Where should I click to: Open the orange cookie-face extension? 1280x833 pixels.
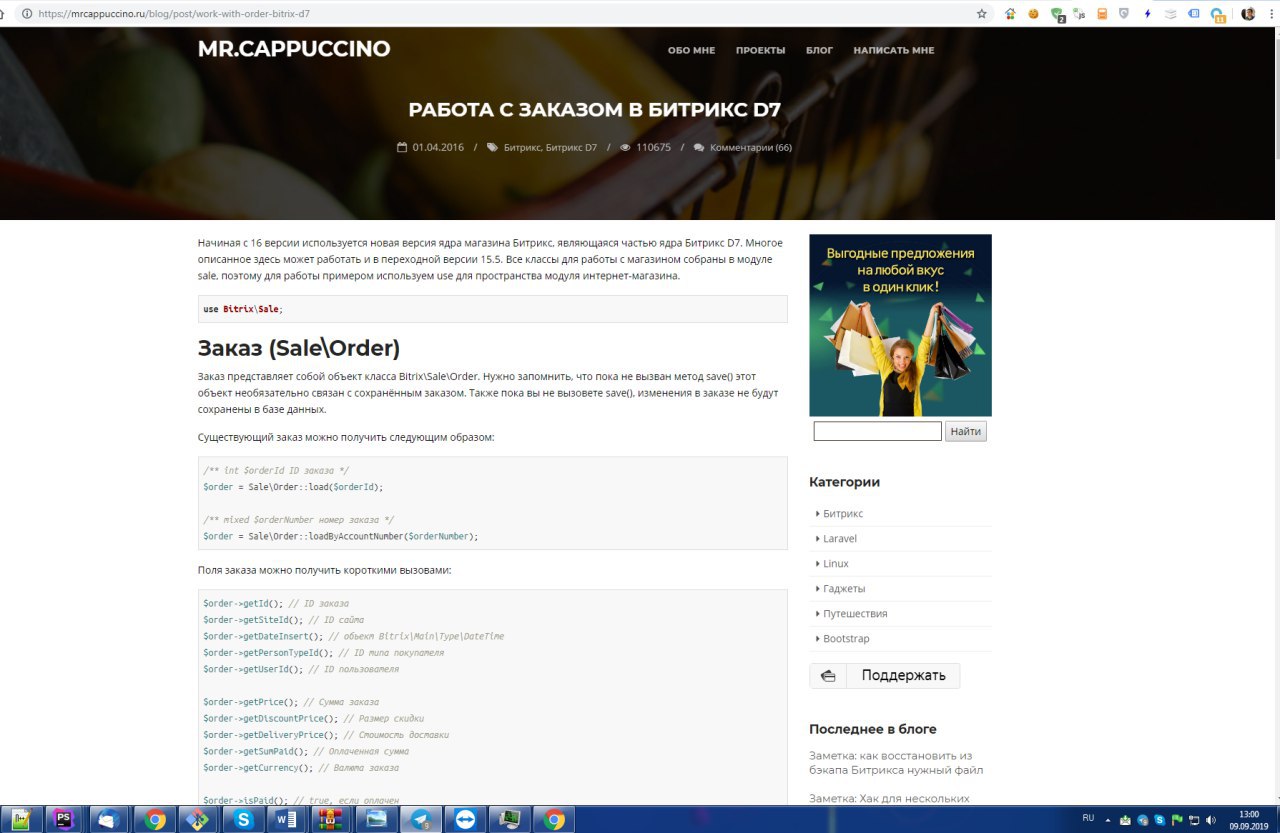click(1033, 14)
